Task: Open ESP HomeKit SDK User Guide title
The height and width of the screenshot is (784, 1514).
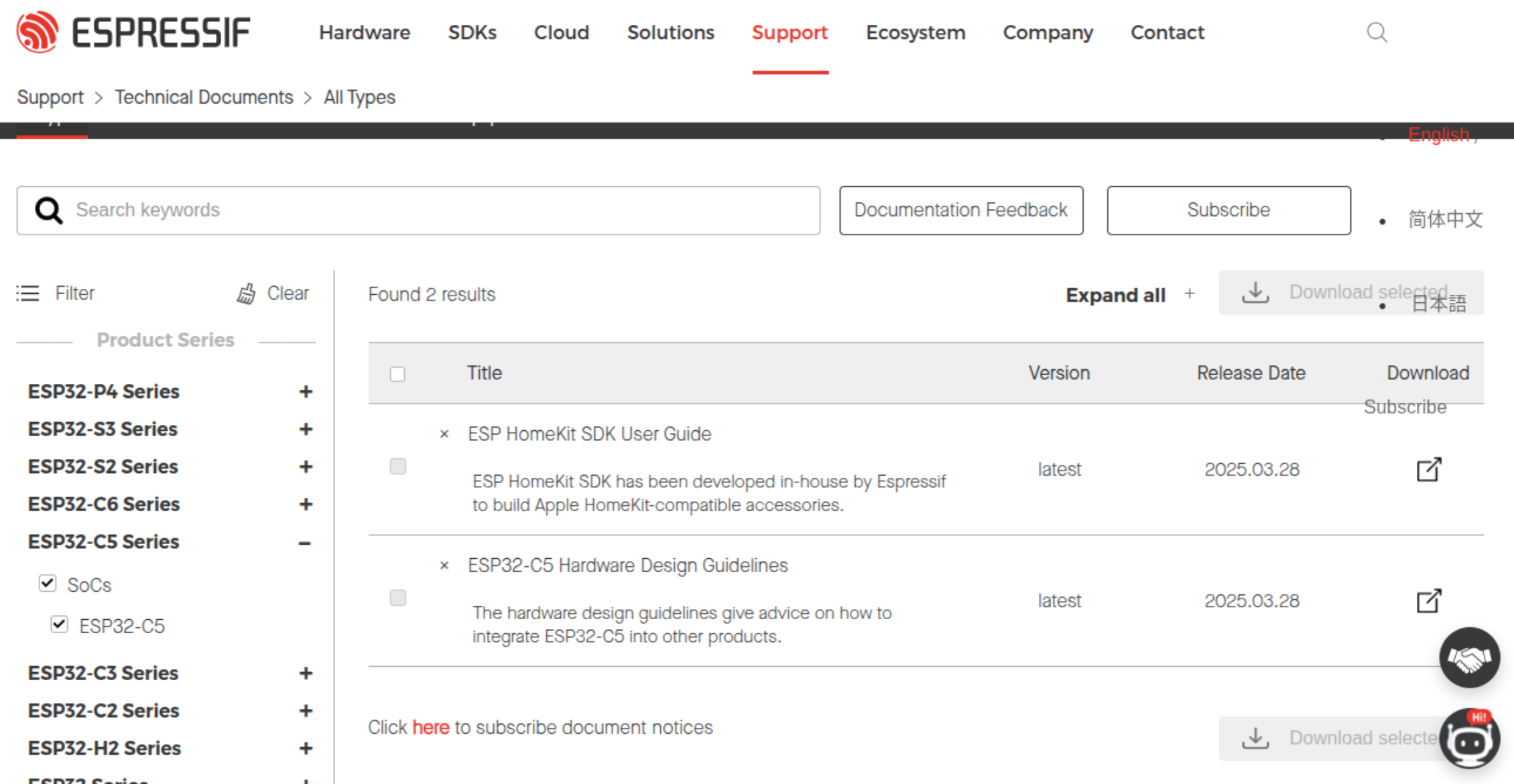Action: pyautogui.click(x=589, y=434)
